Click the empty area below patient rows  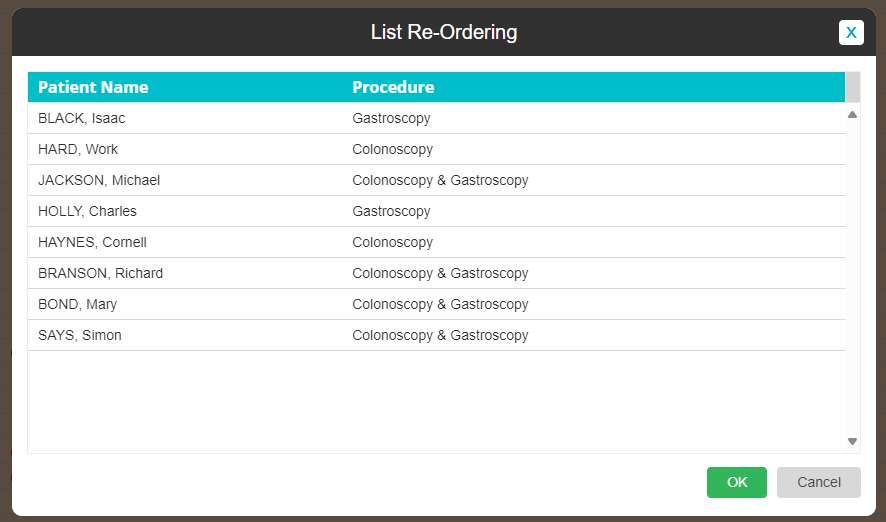click(x=436, y=402)
